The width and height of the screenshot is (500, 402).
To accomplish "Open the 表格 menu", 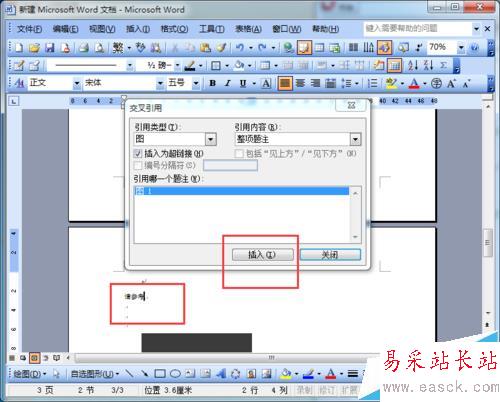I will tap(248, 29).
